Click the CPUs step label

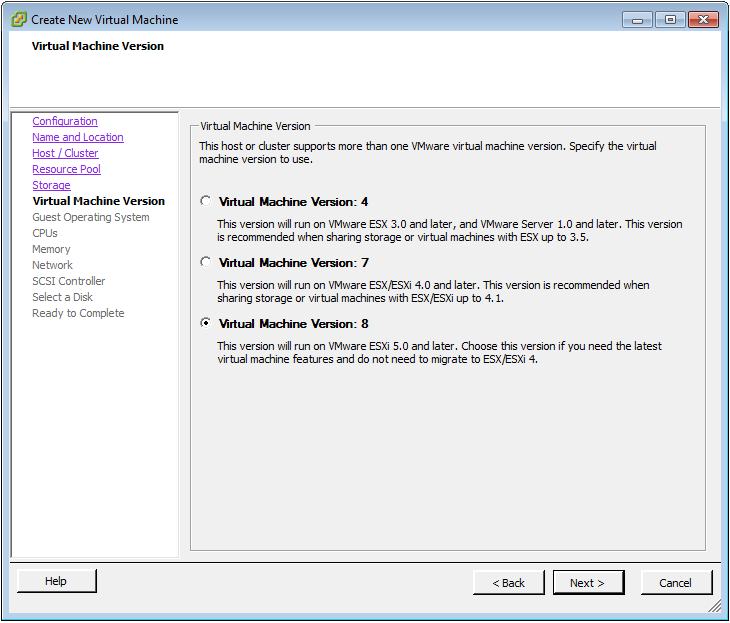pos(45,233)
